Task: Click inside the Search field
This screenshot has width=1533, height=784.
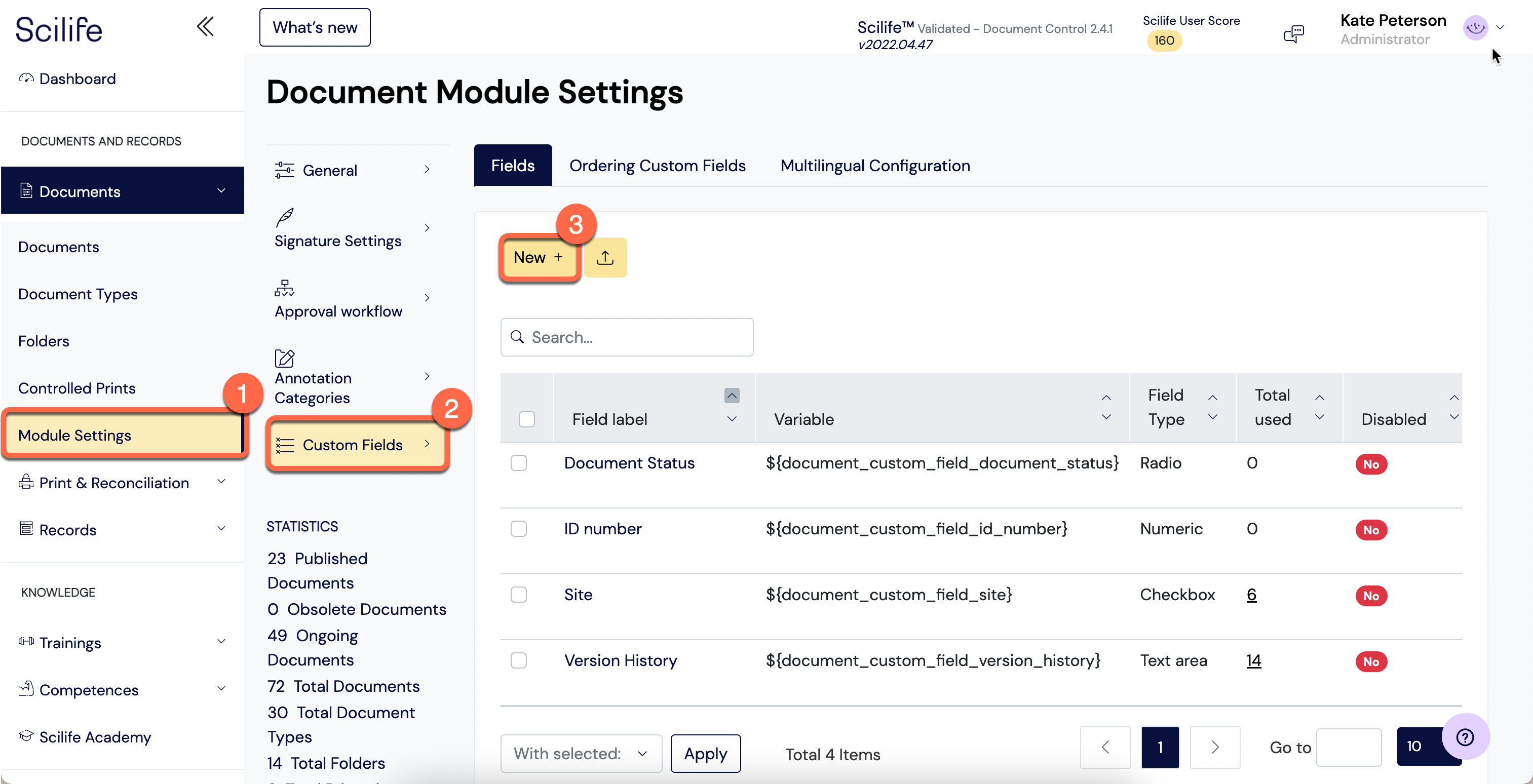Action: pos(626,337)
